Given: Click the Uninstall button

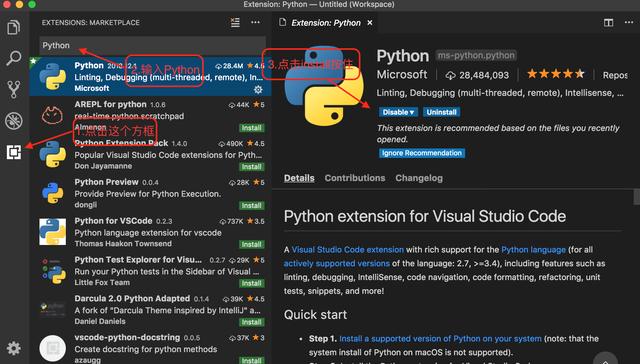Looking at the screenshot, I should [x=441, y=112].
